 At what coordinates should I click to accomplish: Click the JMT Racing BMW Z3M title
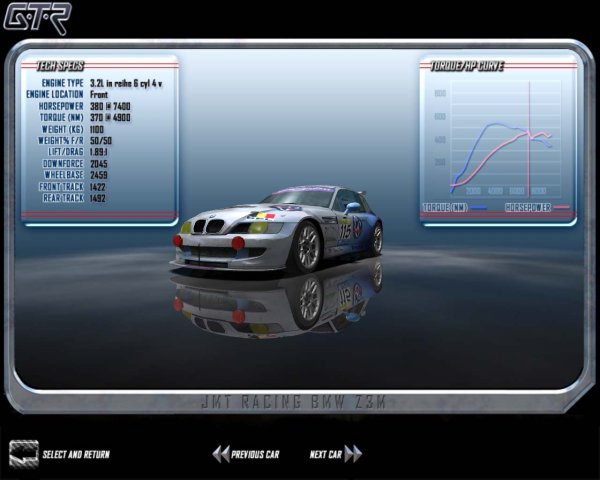(299, 402)
